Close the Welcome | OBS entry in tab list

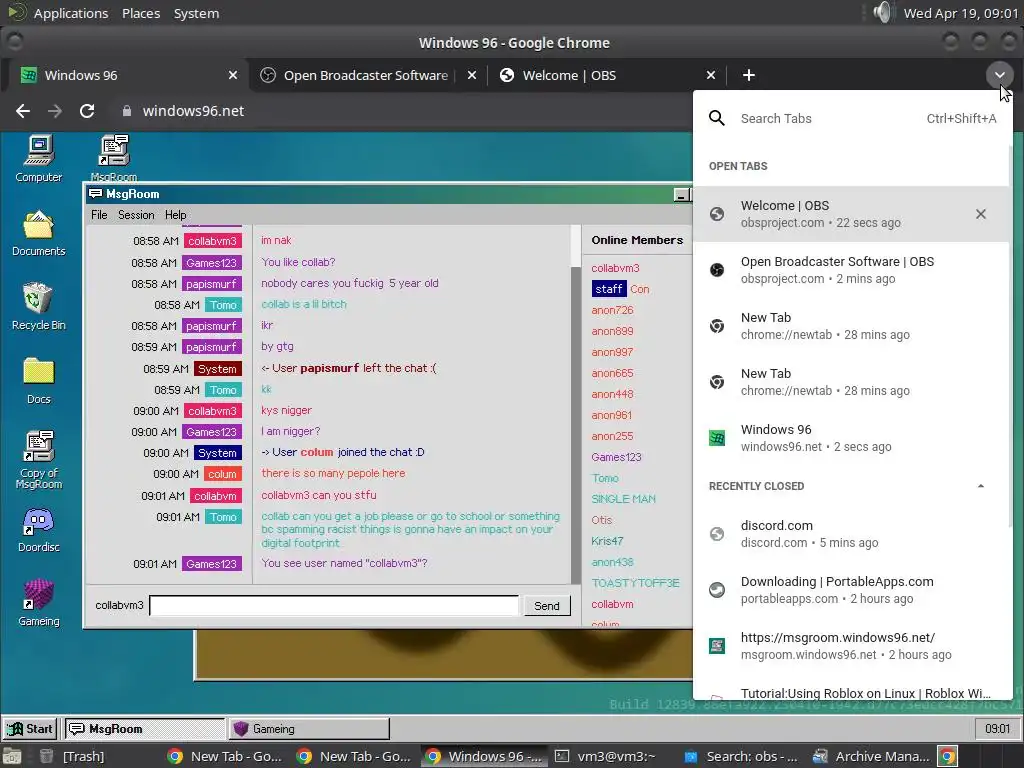[x=981, y=214]
